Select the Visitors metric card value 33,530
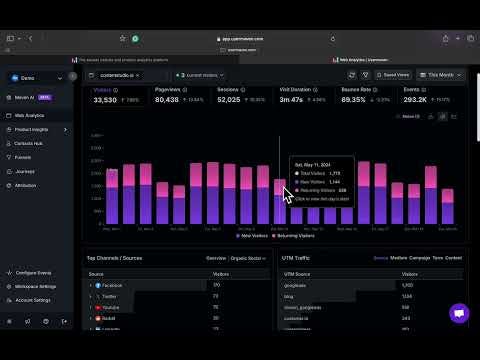This screenshot has height=360, width=480. [105, 100]
